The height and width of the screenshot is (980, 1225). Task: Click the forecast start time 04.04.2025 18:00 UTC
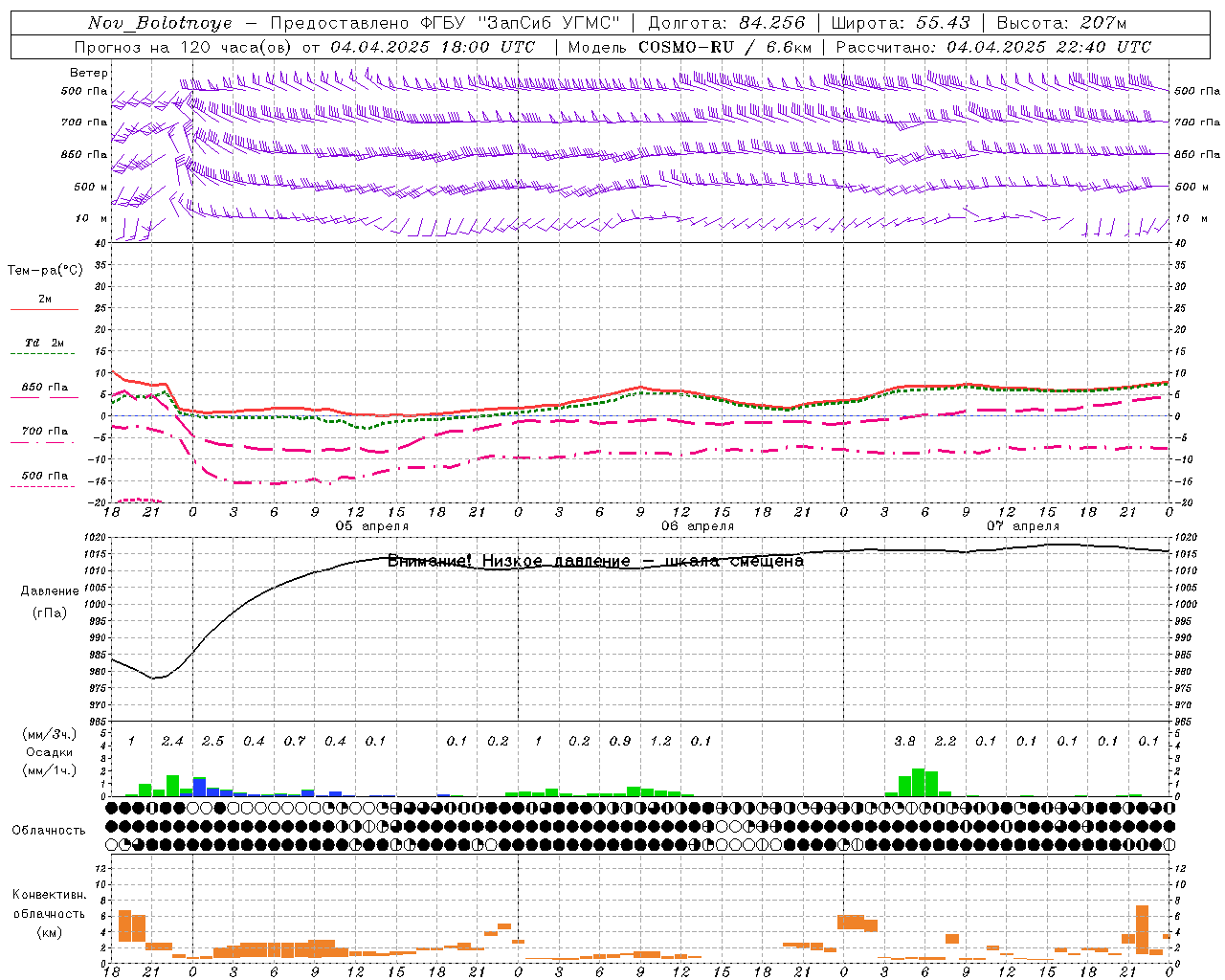click(433, 47)
